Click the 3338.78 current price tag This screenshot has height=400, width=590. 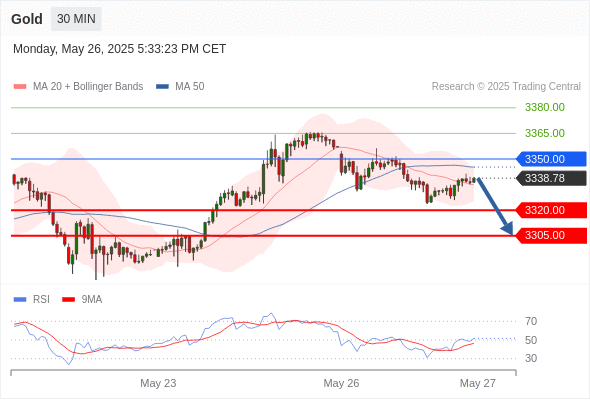[x=551, y=178]
